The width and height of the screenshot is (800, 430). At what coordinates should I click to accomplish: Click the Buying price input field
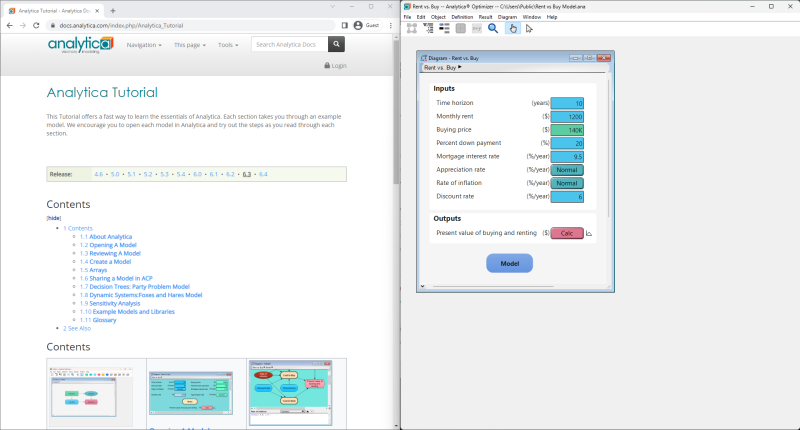[x=567, y=130]
